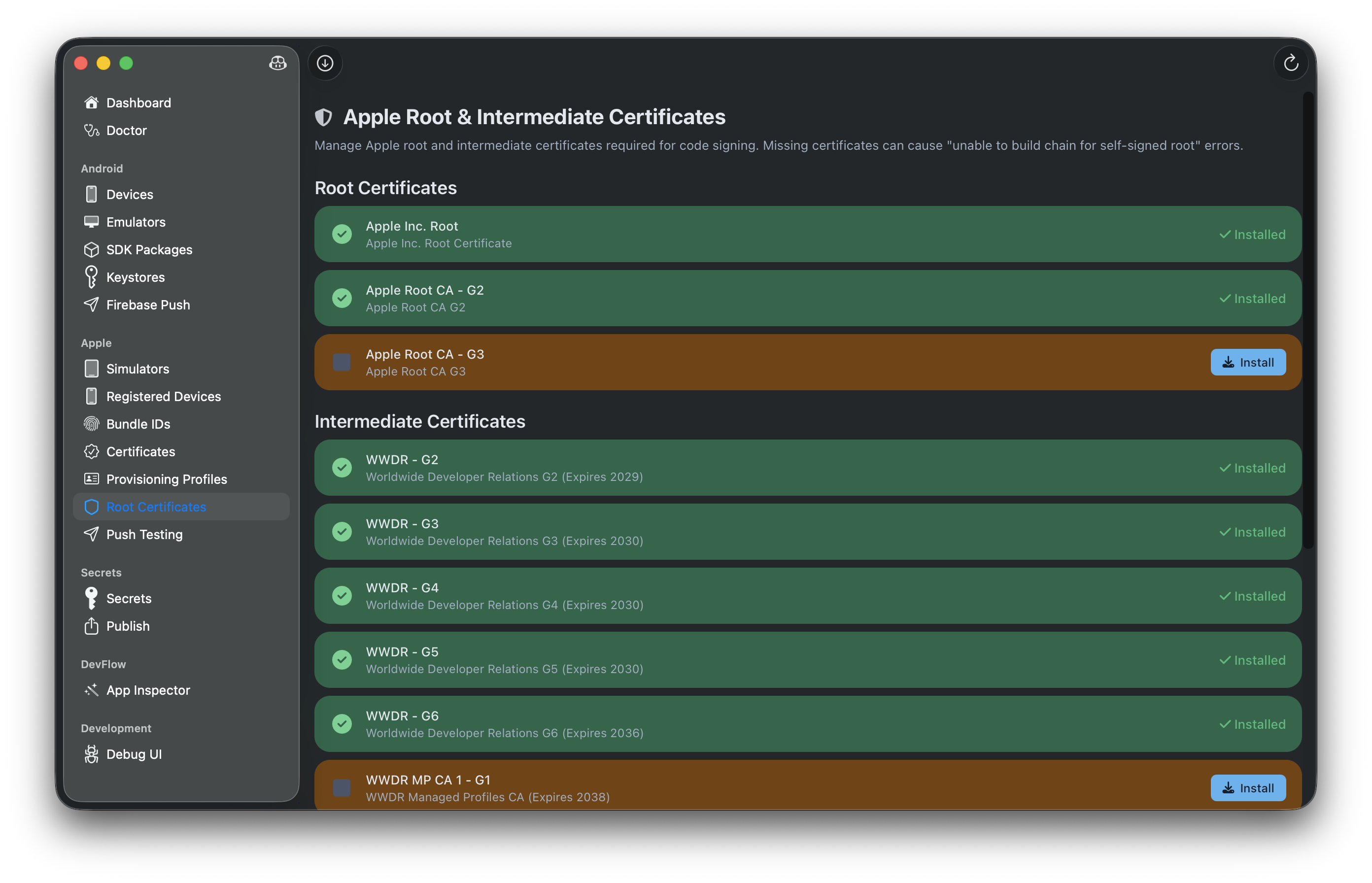Click the Push Testing paper plane icon
The width and height of the screenshot is (1372, 883).
(91, 534)
